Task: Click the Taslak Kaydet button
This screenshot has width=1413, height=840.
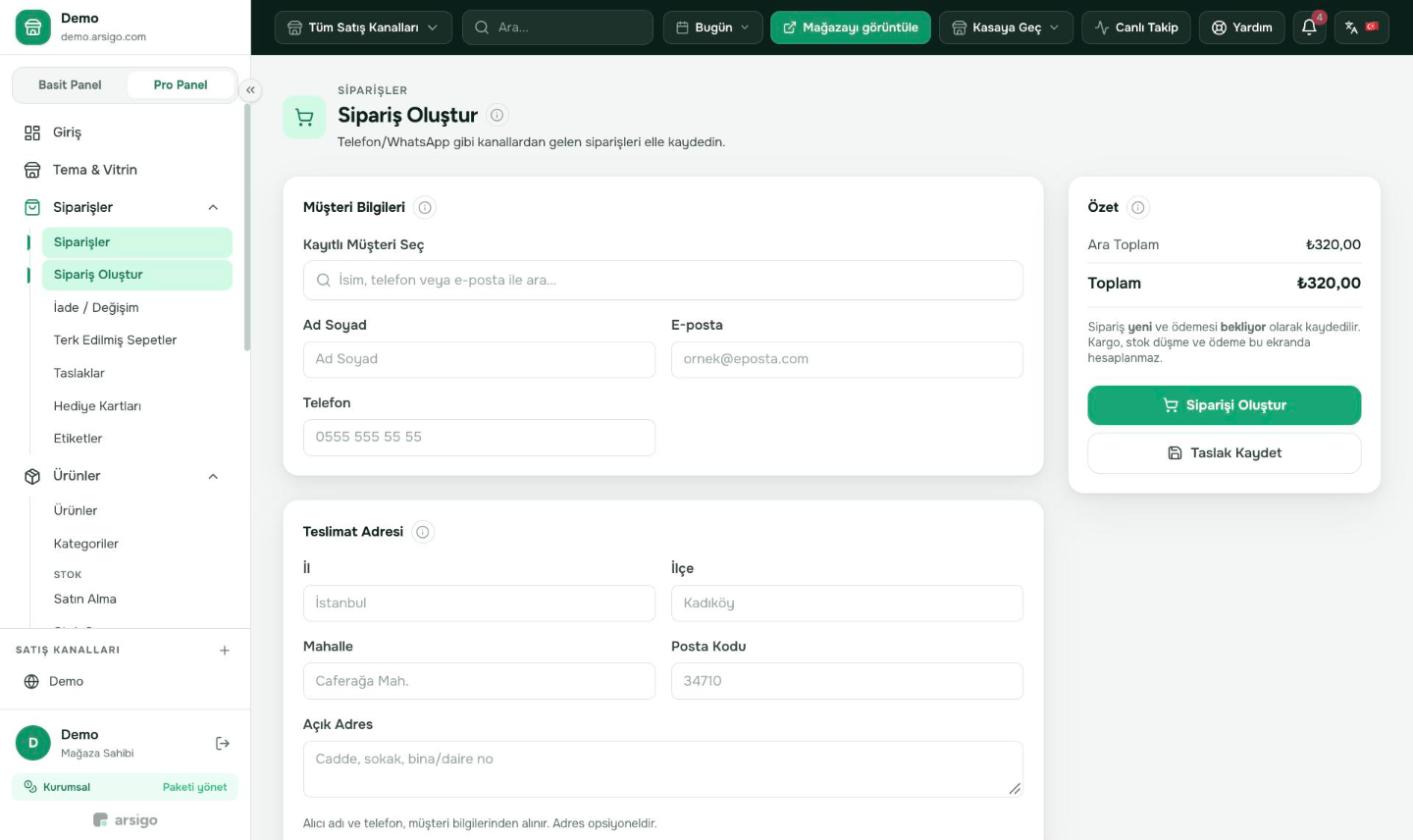Action: point(1224,453)
